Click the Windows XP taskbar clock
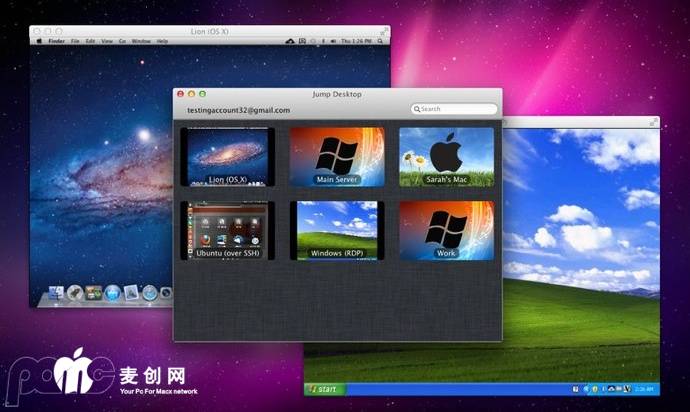 click(x=644, y=389)
